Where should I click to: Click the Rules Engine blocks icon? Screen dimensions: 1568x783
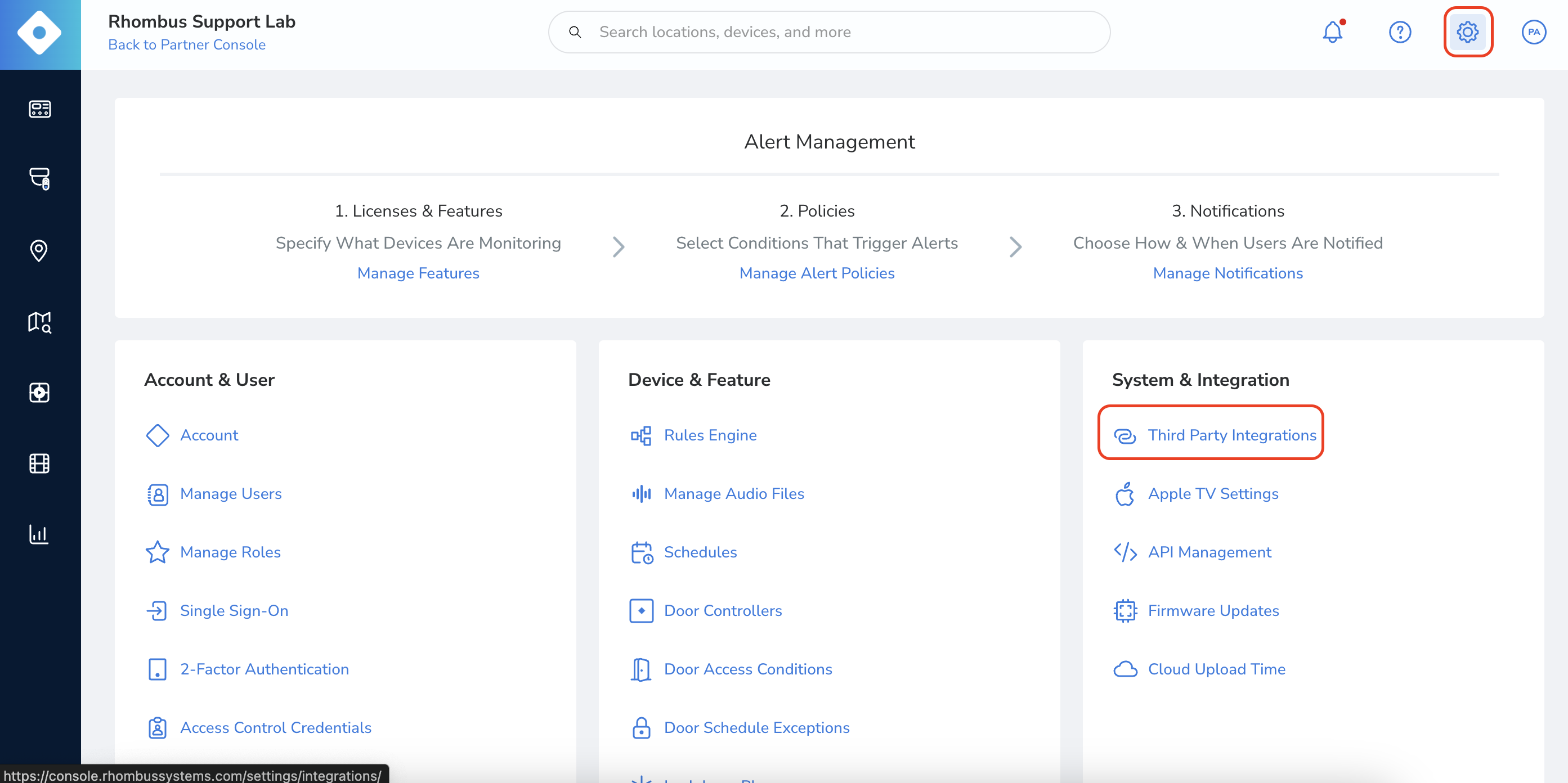coord(641,435)
